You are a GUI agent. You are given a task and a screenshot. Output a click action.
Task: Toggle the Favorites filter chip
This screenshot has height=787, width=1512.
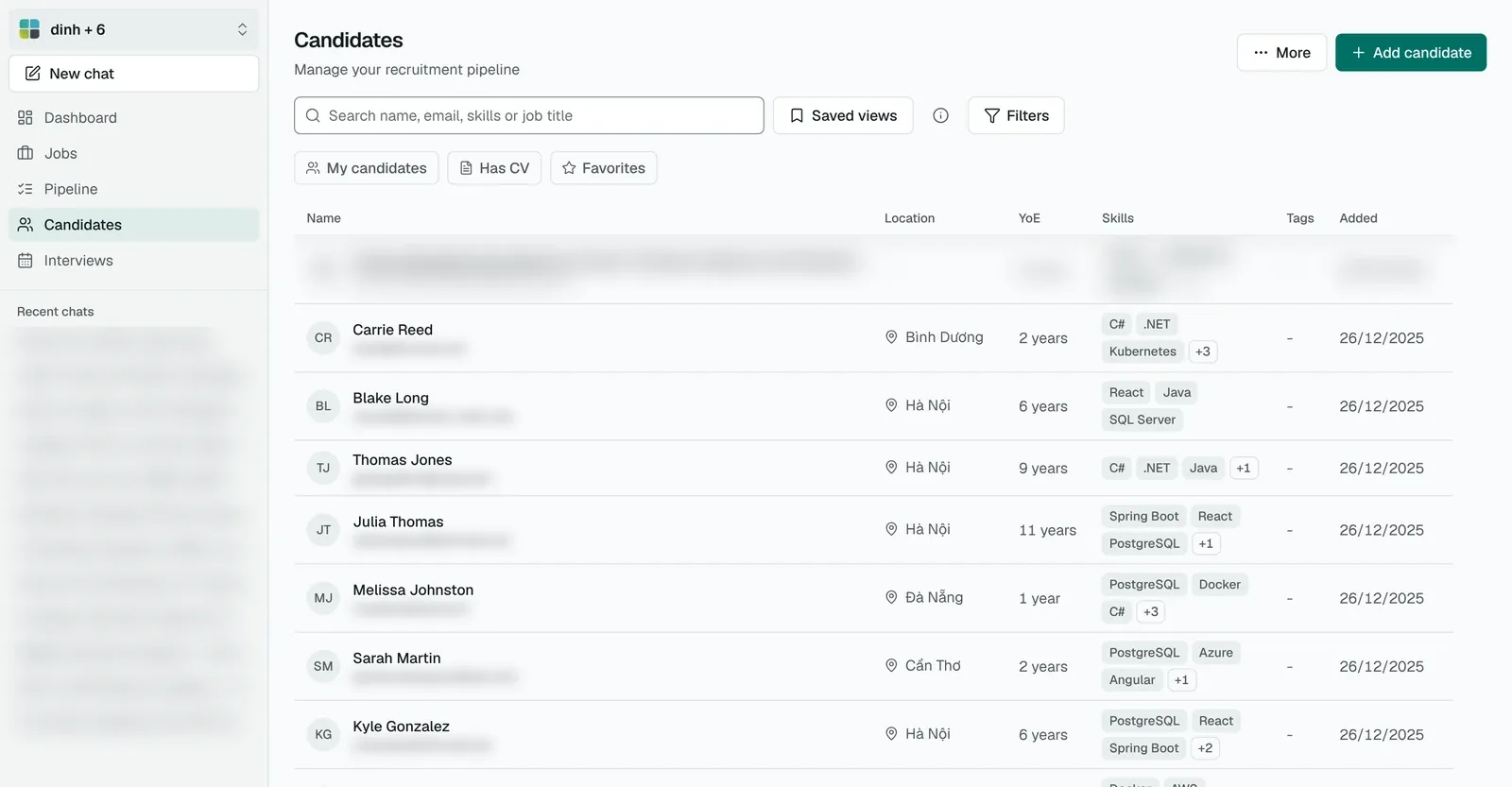pos(604,168)
